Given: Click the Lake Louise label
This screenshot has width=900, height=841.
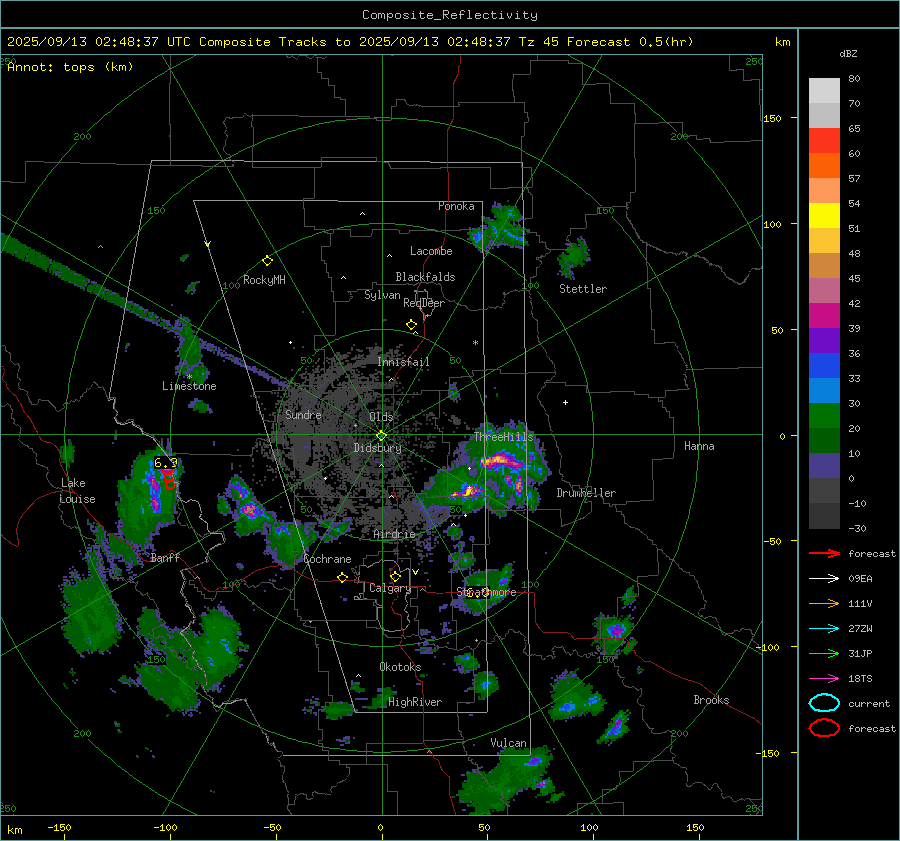Looking at the screenshot, I should pyautogui.click(x=77, y=491).
